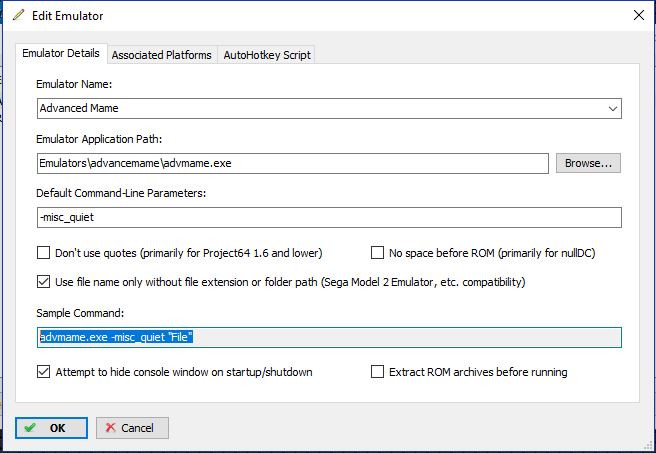This screenshot has width=656, height=453.
Task: Click the Edit Emulator title bar text
Action: point(67,16)
